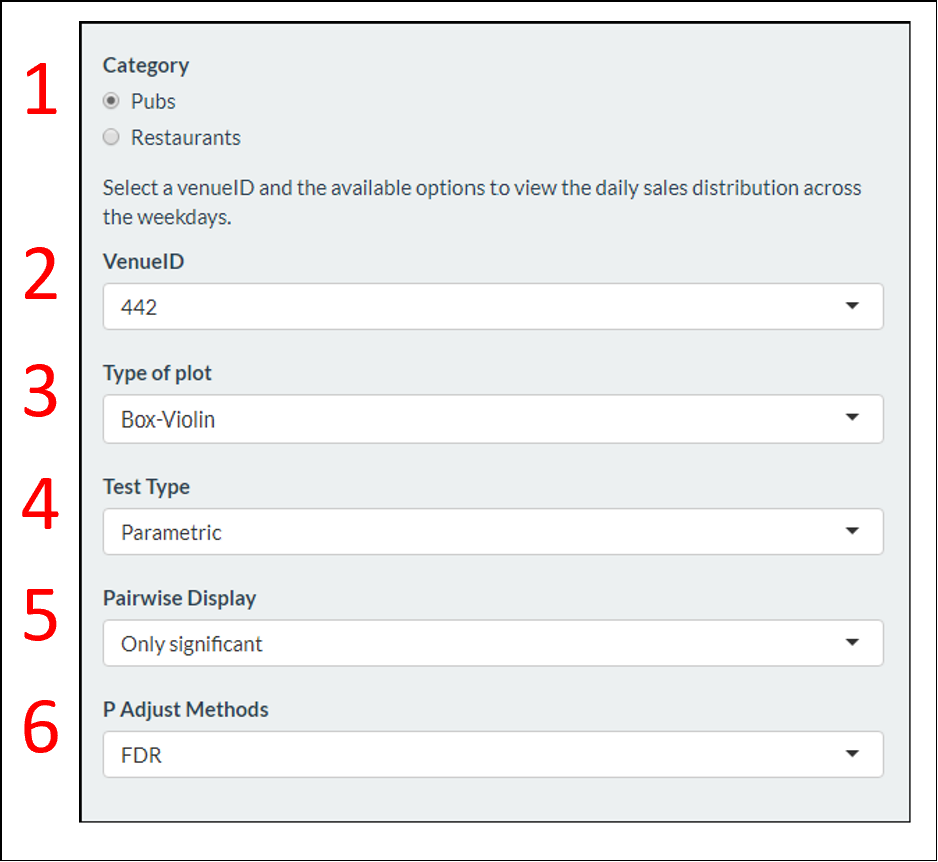Click the Type of plot label
The image size is (938, 862).
pos(158,374)
